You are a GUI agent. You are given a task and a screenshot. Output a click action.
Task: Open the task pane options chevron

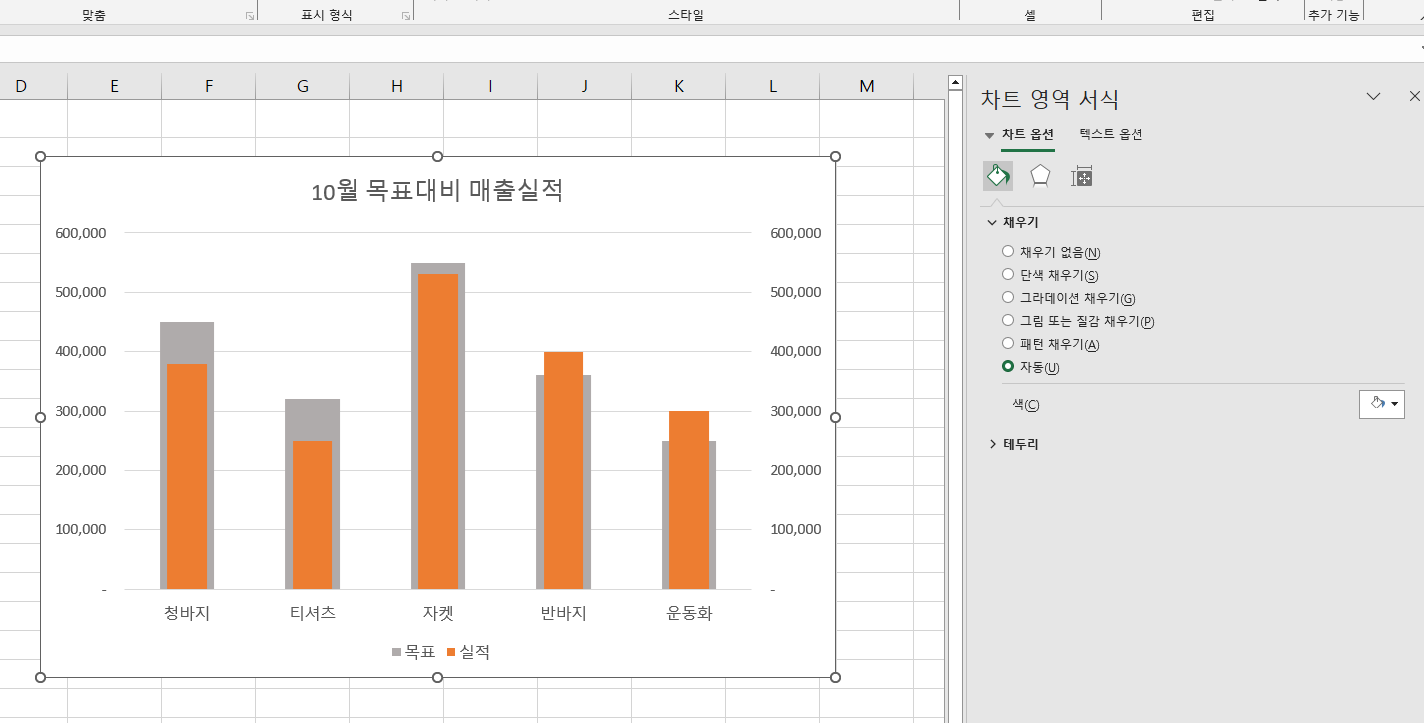pos(1373,96)
